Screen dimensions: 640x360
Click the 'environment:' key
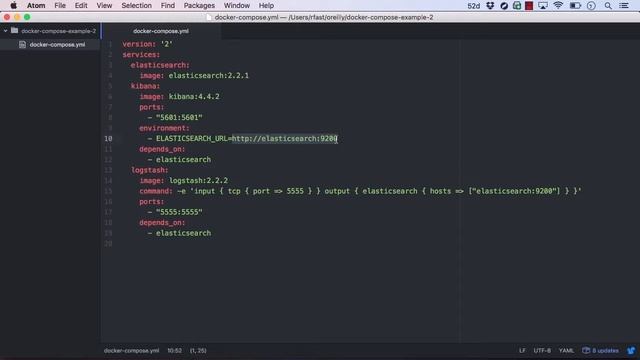pyautogui.click(x=164, y=128)
